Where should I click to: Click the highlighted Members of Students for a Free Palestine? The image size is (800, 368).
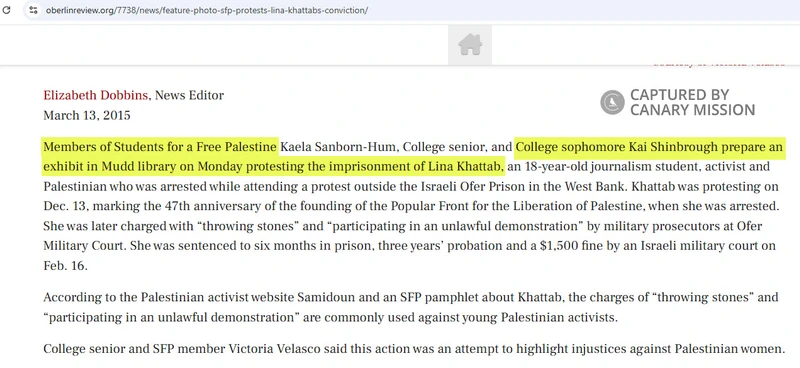coord(160,148)
